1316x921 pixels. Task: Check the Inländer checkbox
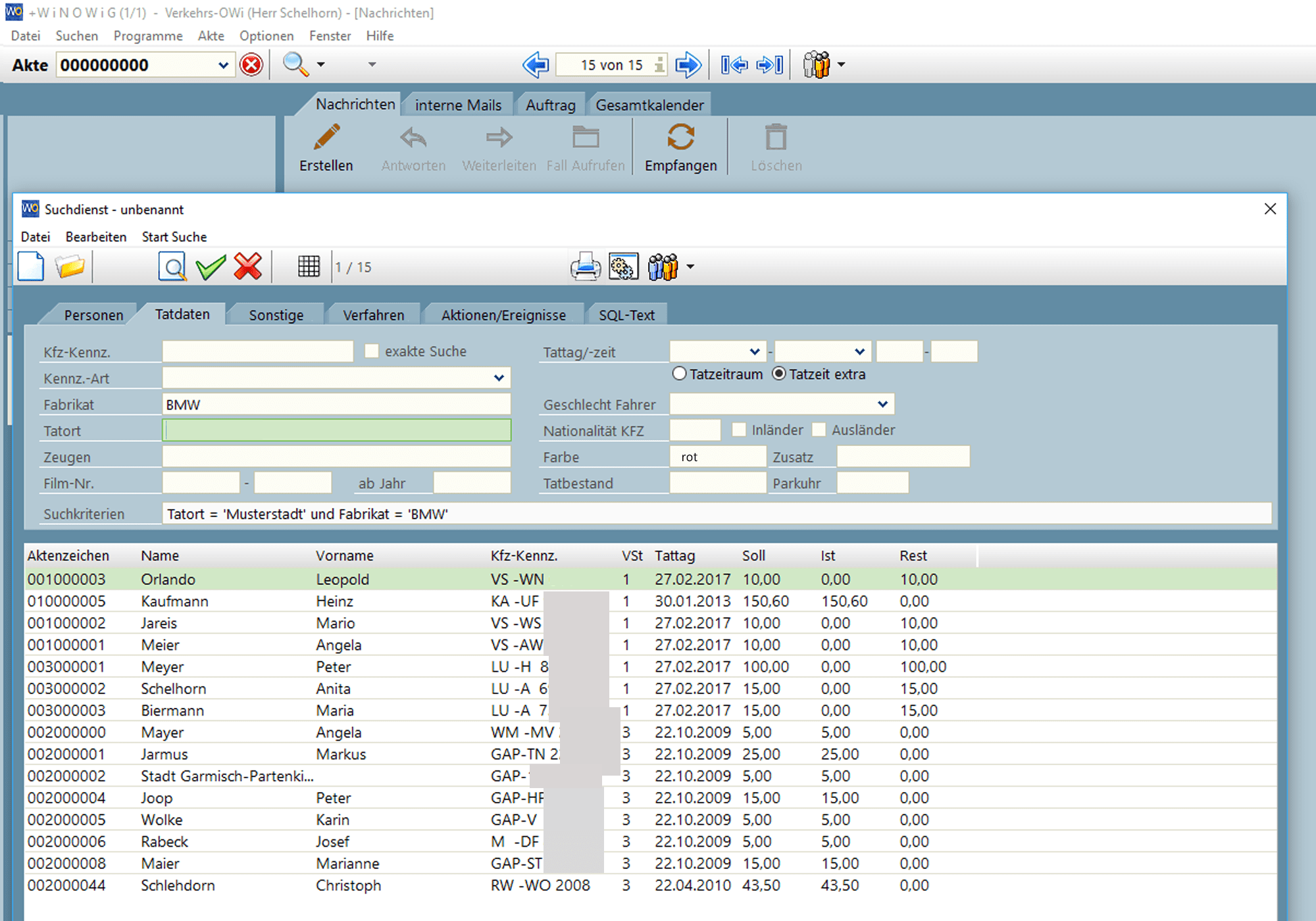(x=739, y=430)
